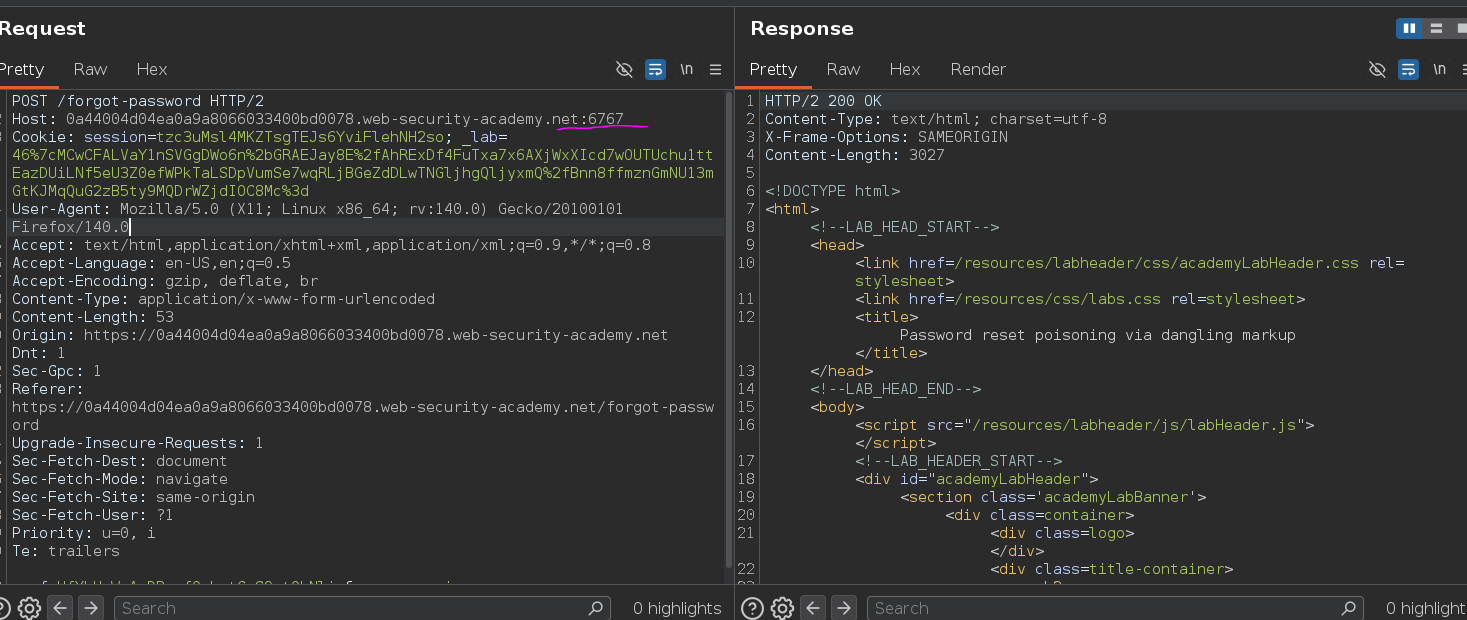Click the 'POST /forgot-password HTTP/2' request line

click(138, 101)
